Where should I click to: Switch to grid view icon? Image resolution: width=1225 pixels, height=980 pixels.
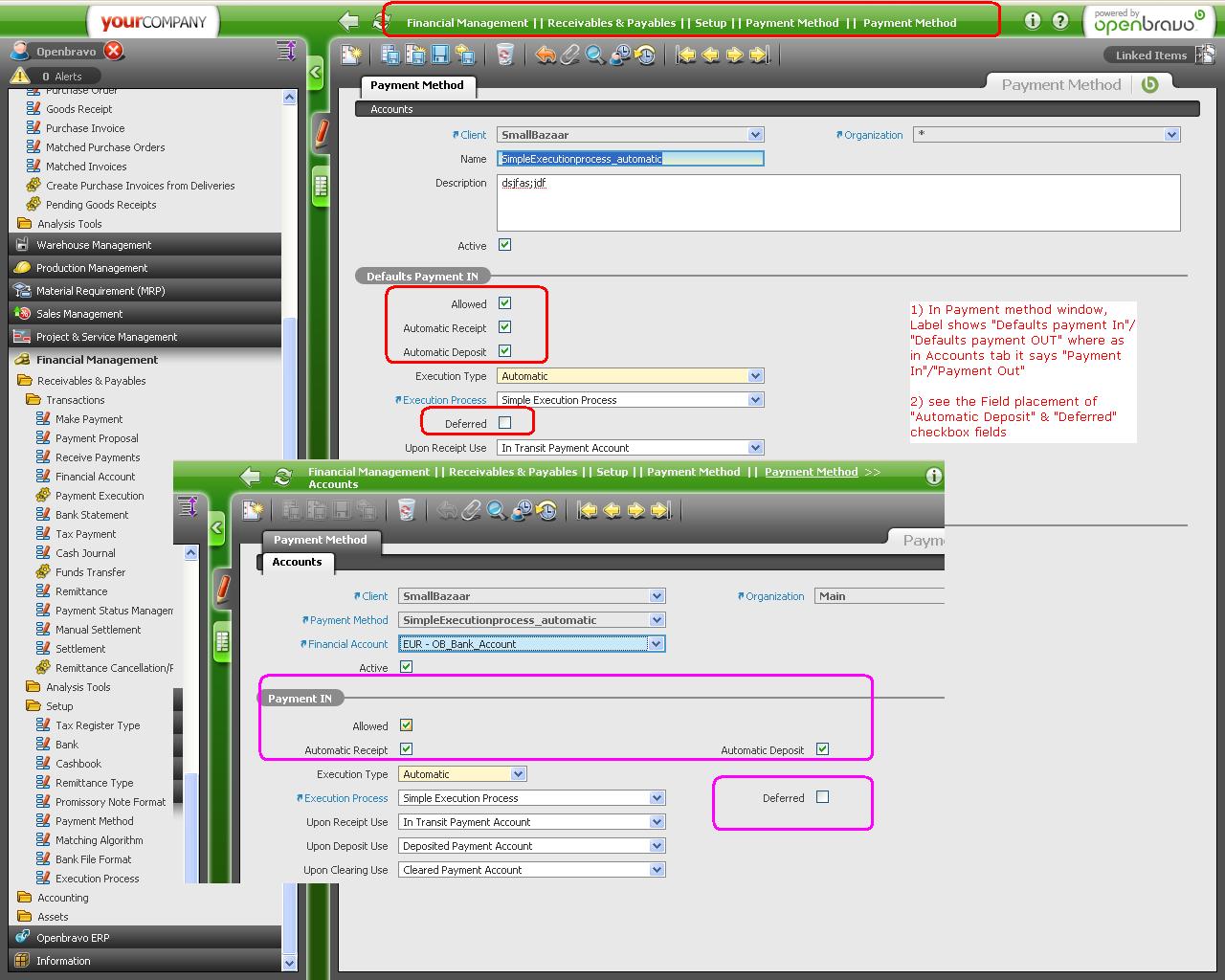pos(322,186)
